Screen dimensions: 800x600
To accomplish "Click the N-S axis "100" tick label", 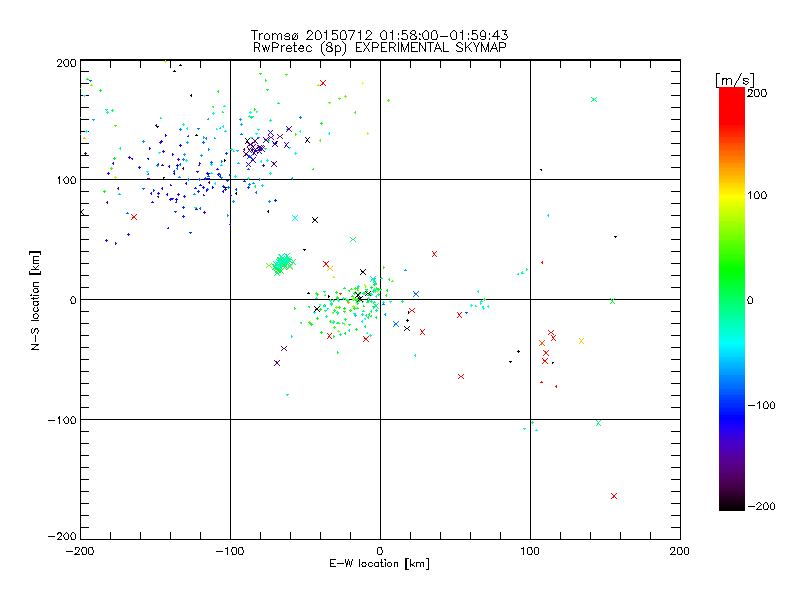I will click(x=66, y=180).
